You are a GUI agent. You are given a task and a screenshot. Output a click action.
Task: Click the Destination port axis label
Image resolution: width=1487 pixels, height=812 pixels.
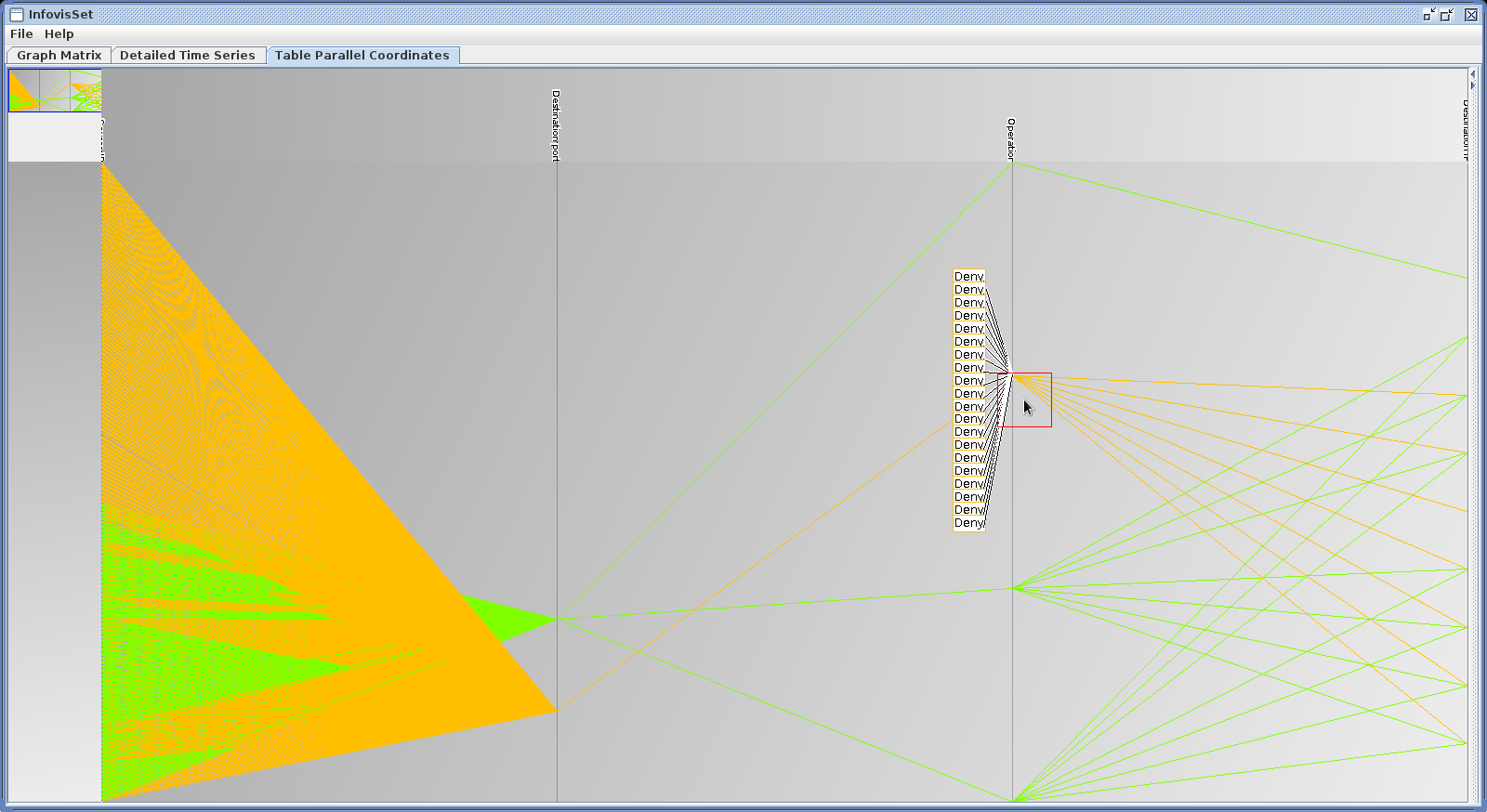556,125
